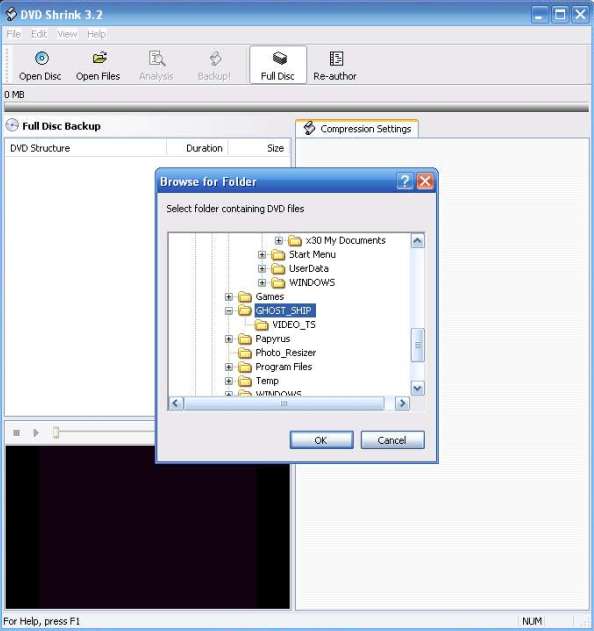The image size is (594, 631).
Task: Click the preview seek slider handle
Action: (56, 433)
